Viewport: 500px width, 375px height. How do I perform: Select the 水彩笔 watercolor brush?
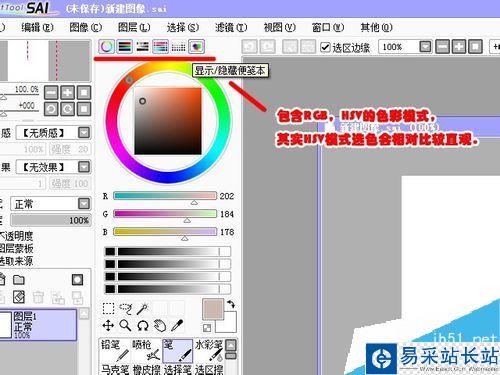[209, 350]
